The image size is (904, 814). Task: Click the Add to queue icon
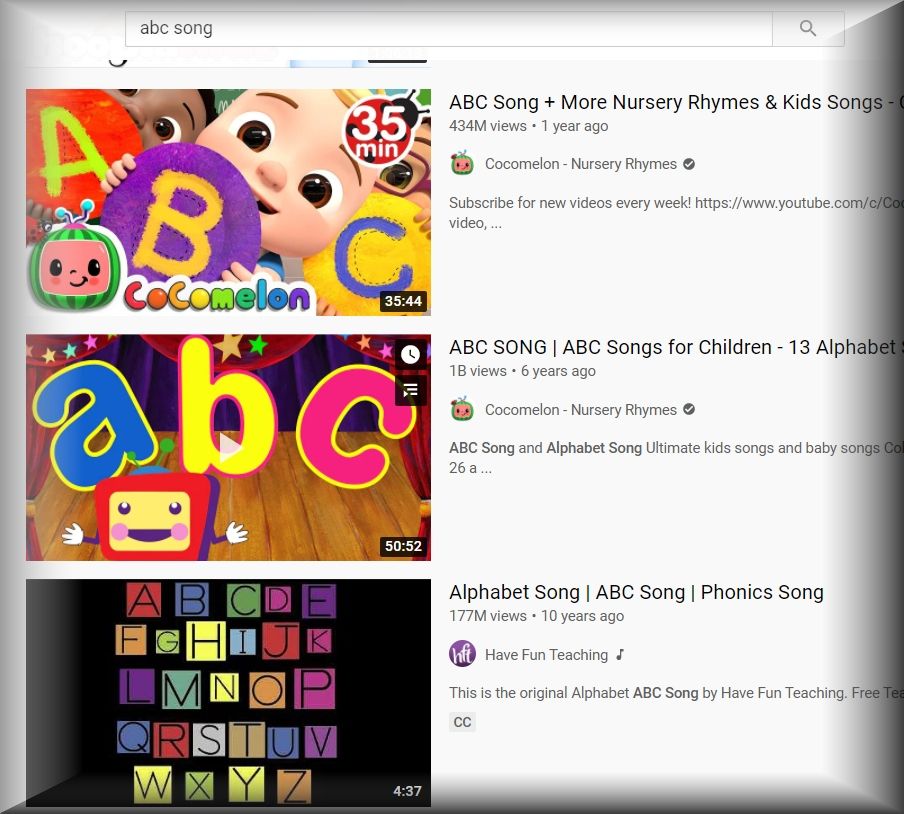[x=410, y=390]
